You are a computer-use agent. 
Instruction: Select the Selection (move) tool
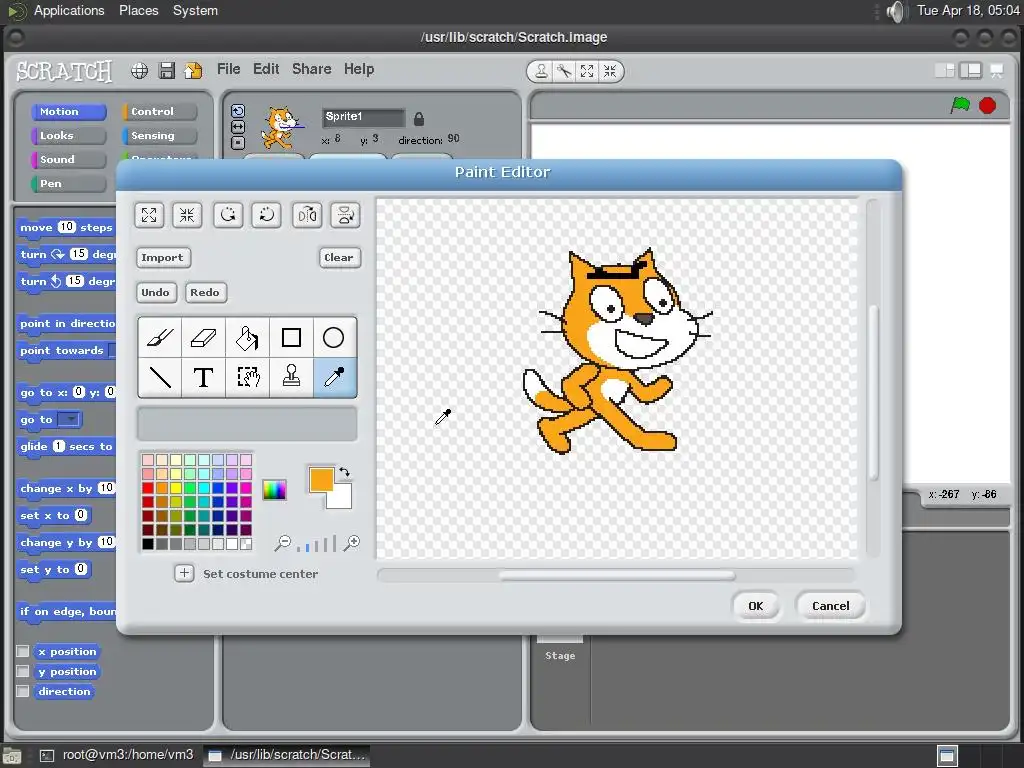248,377
